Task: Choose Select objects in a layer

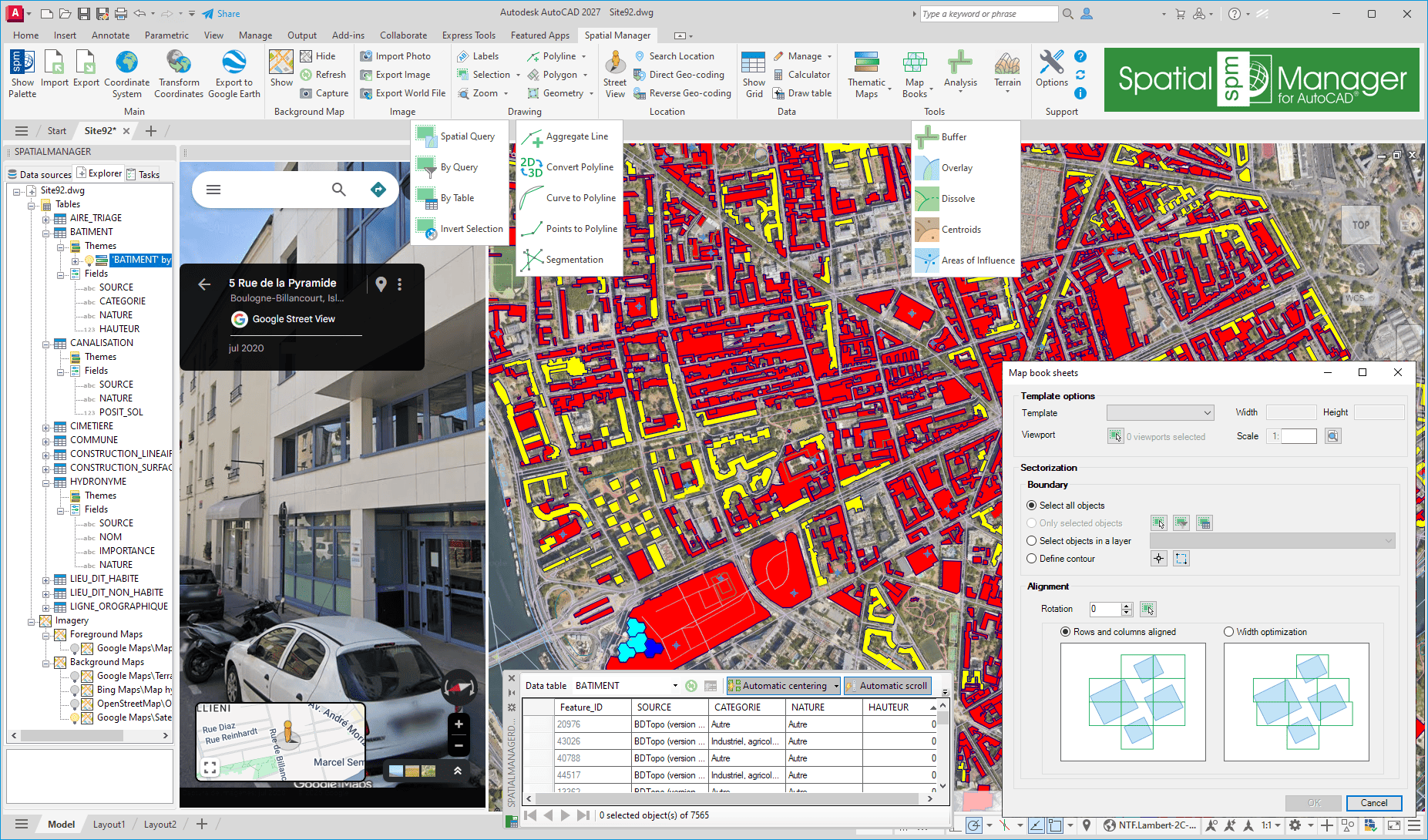Action: [1032, 541]
